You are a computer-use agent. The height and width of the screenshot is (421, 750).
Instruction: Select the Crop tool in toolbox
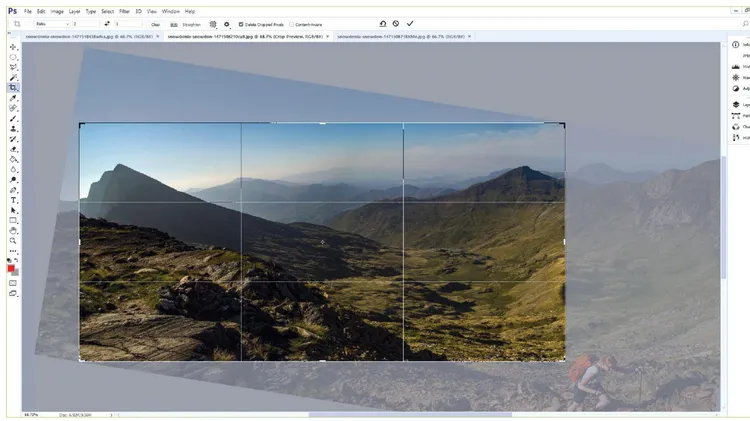(x=13, y=88)
